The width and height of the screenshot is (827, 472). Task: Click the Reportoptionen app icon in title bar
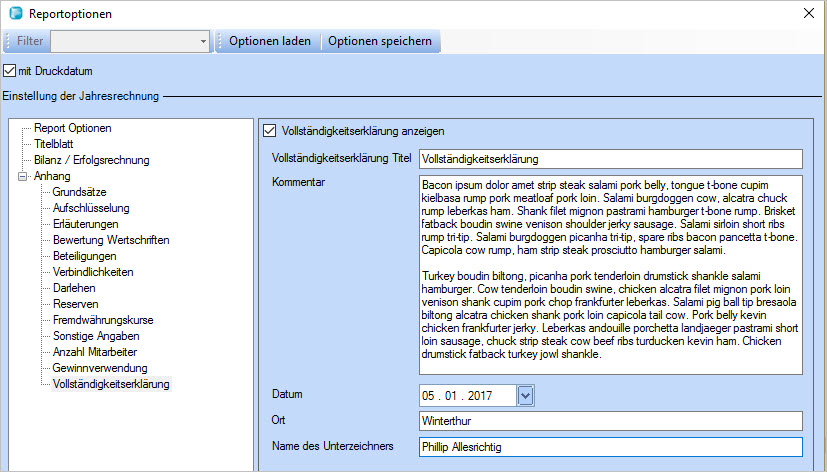13,14
